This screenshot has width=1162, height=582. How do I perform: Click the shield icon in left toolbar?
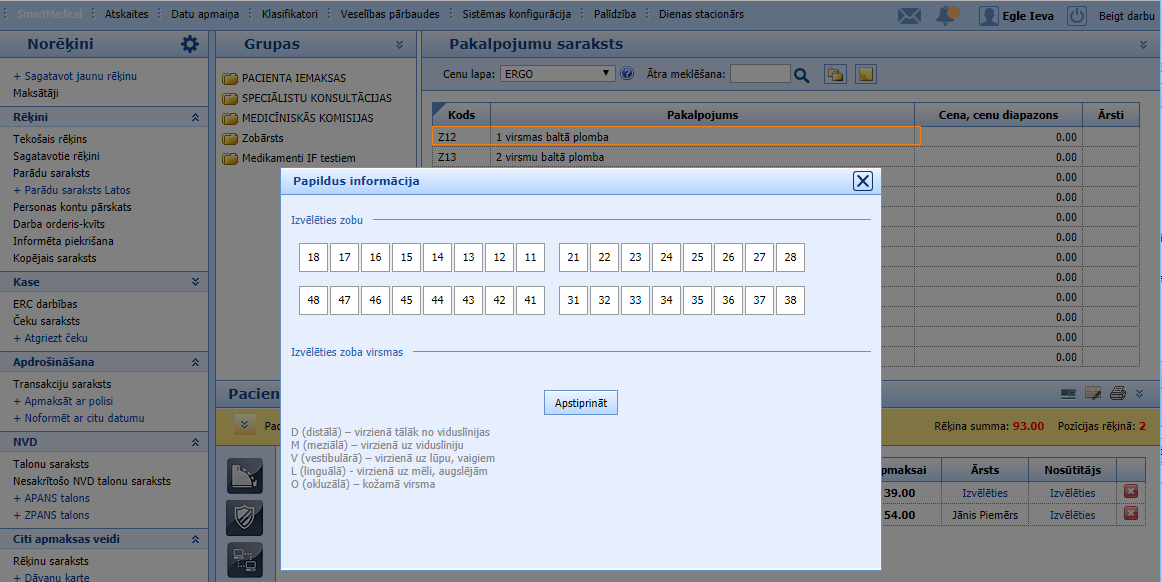tap(245, 517)
